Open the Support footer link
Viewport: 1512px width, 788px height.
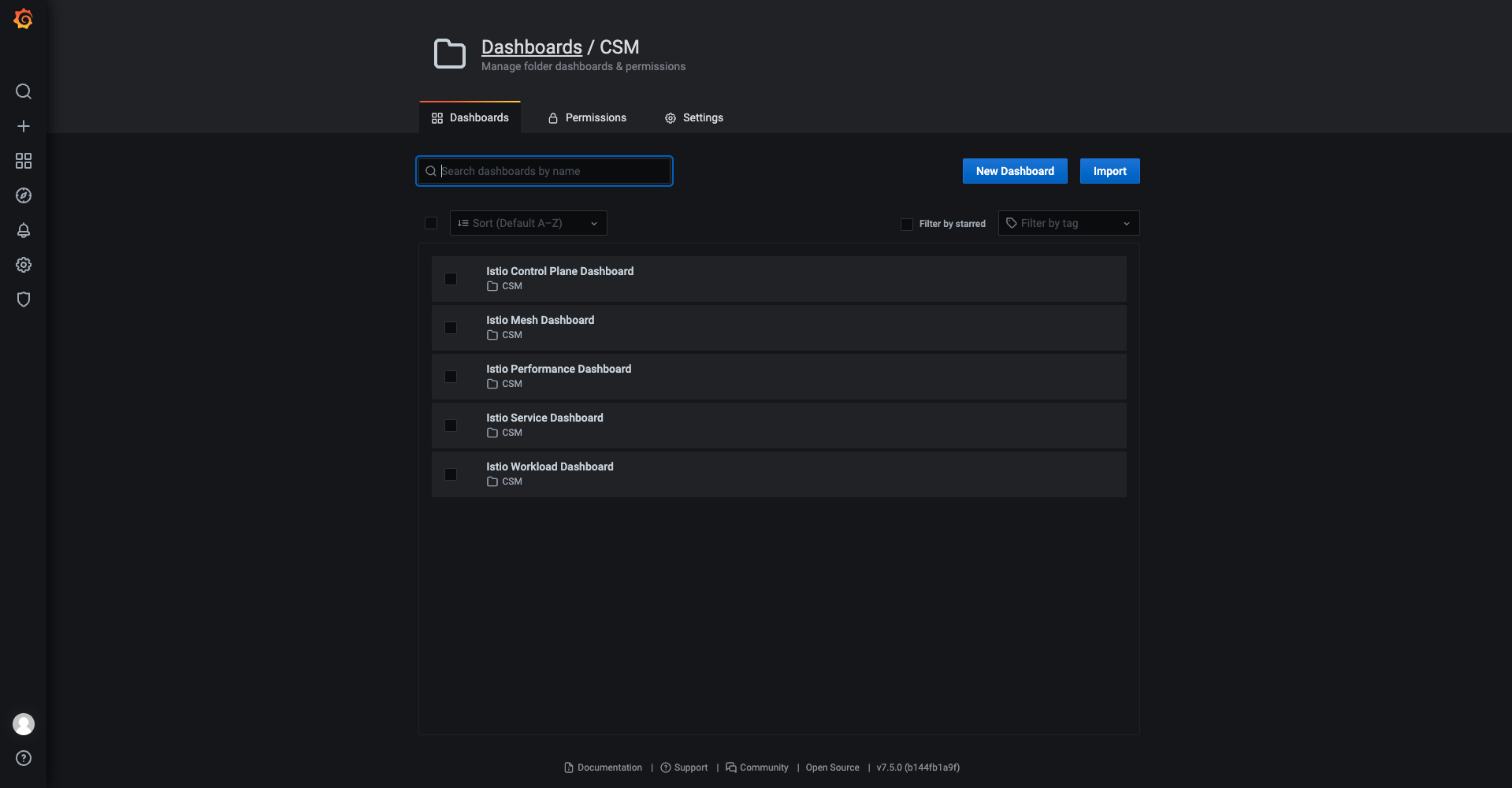(x=684, y=768)
